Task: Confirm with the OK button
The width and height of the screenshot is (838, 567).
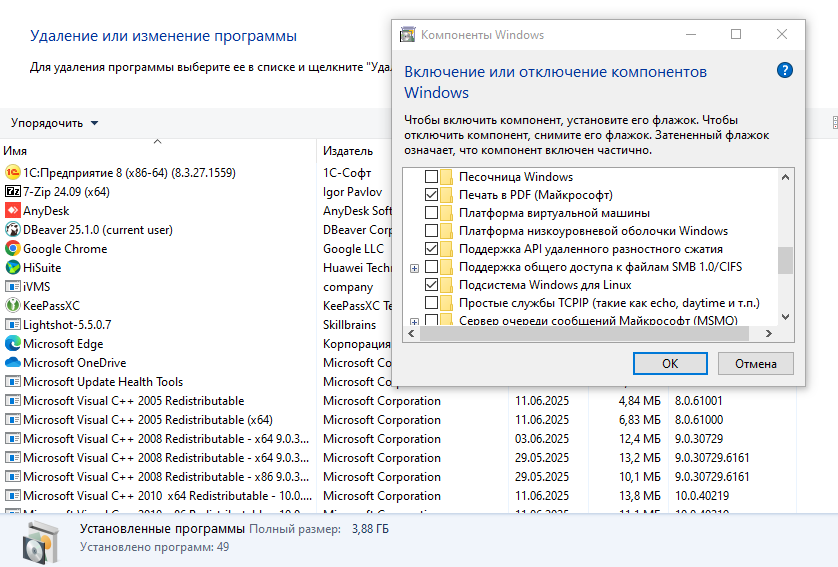Action: pos(670,364)
